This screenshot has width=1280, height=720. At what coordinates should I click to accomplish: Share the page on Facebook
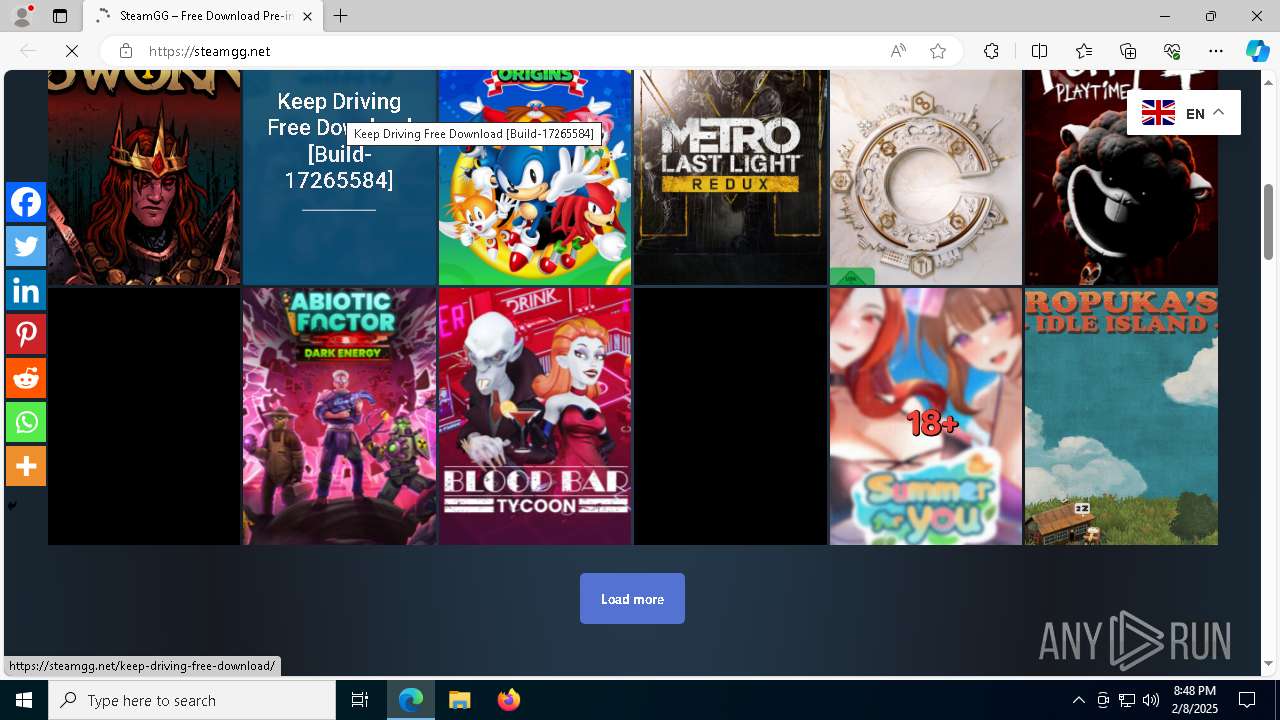pos(26,202)
